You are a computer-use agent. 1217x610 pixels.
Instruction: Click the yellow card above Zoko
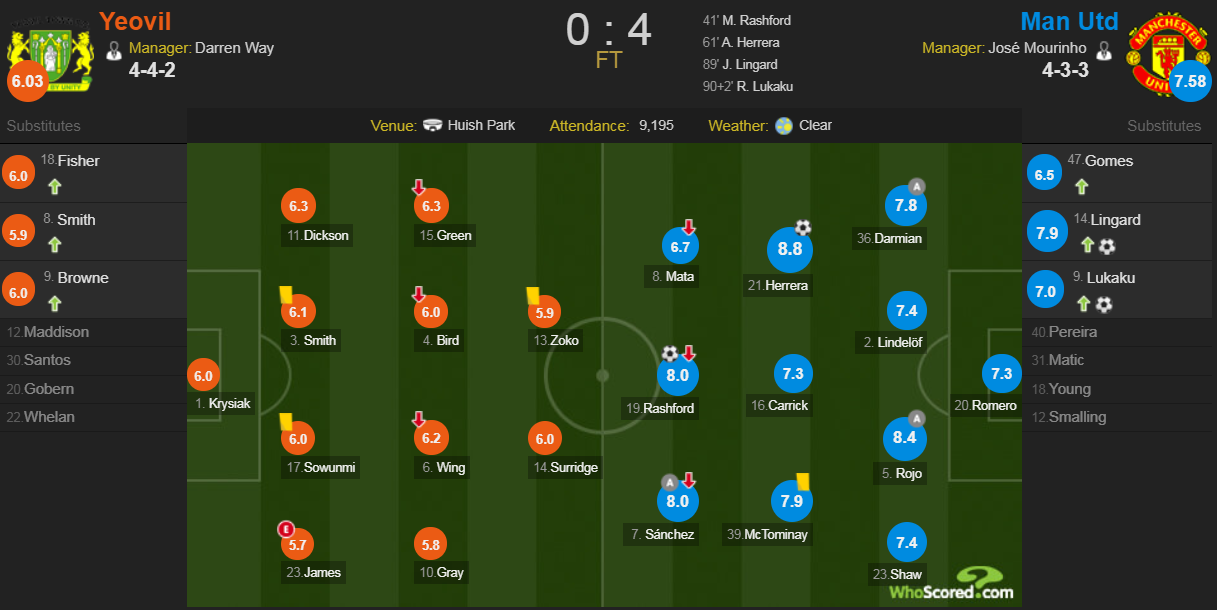click(532, 296)
